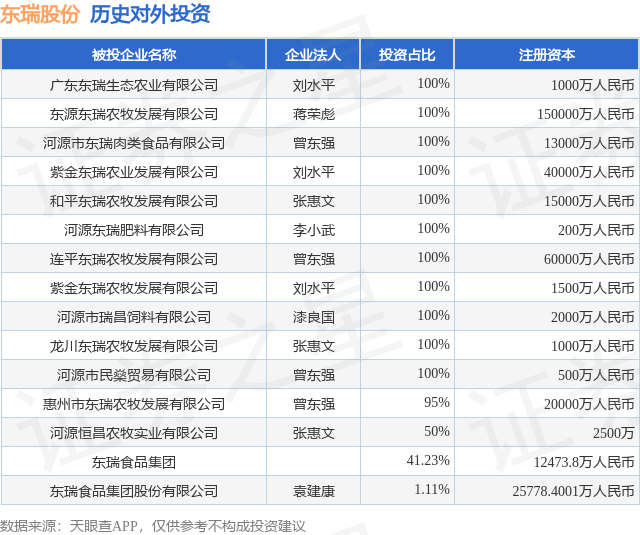The image size is (640, 535).
Task: Click the 企业法人 column header
Action: [313, 54]
